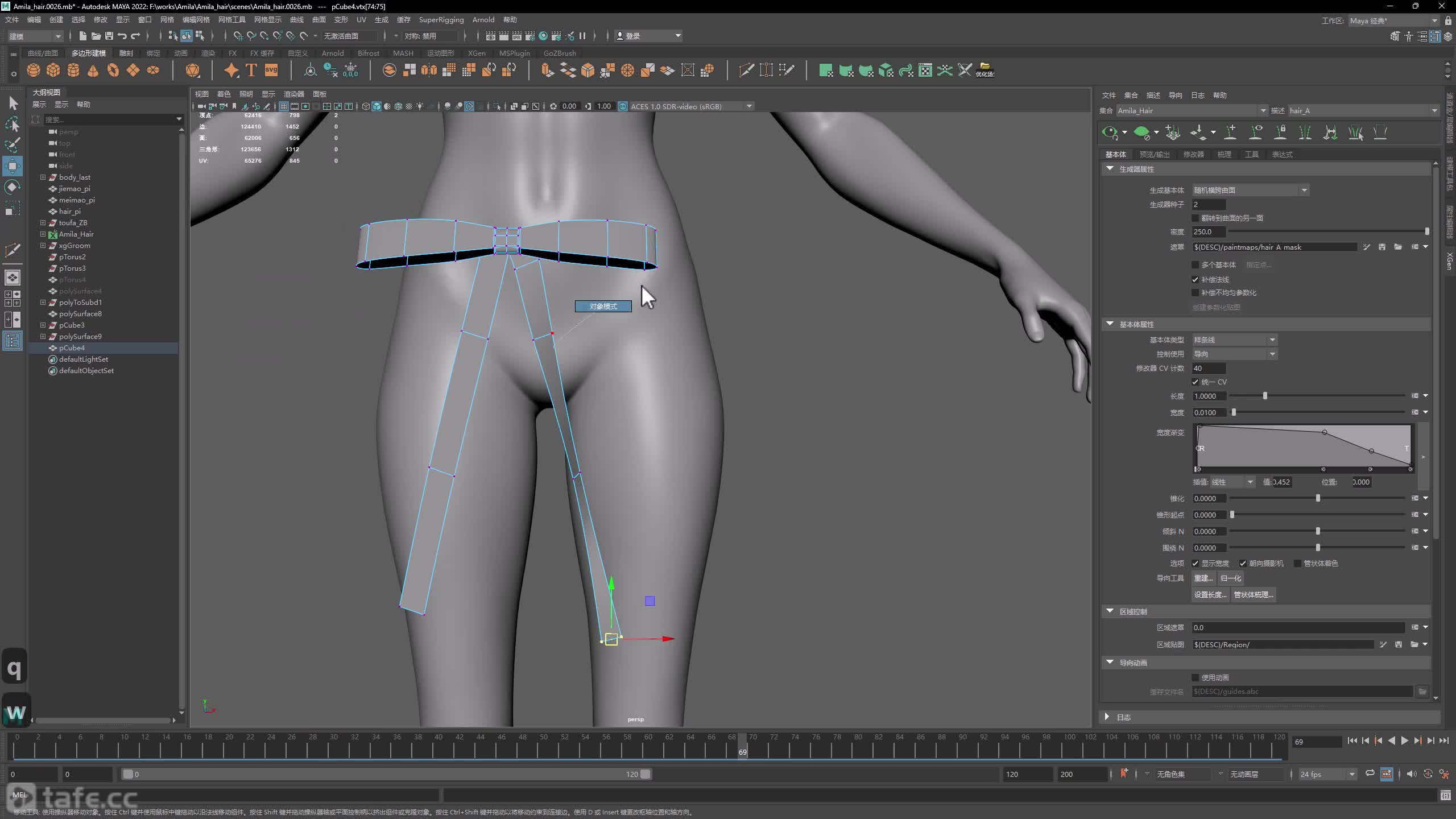Image resolution: width=1456 pixels, height=819 pixels.
Task: Open the 24 fps frame rate dropdown
Action: (1327, 774)
